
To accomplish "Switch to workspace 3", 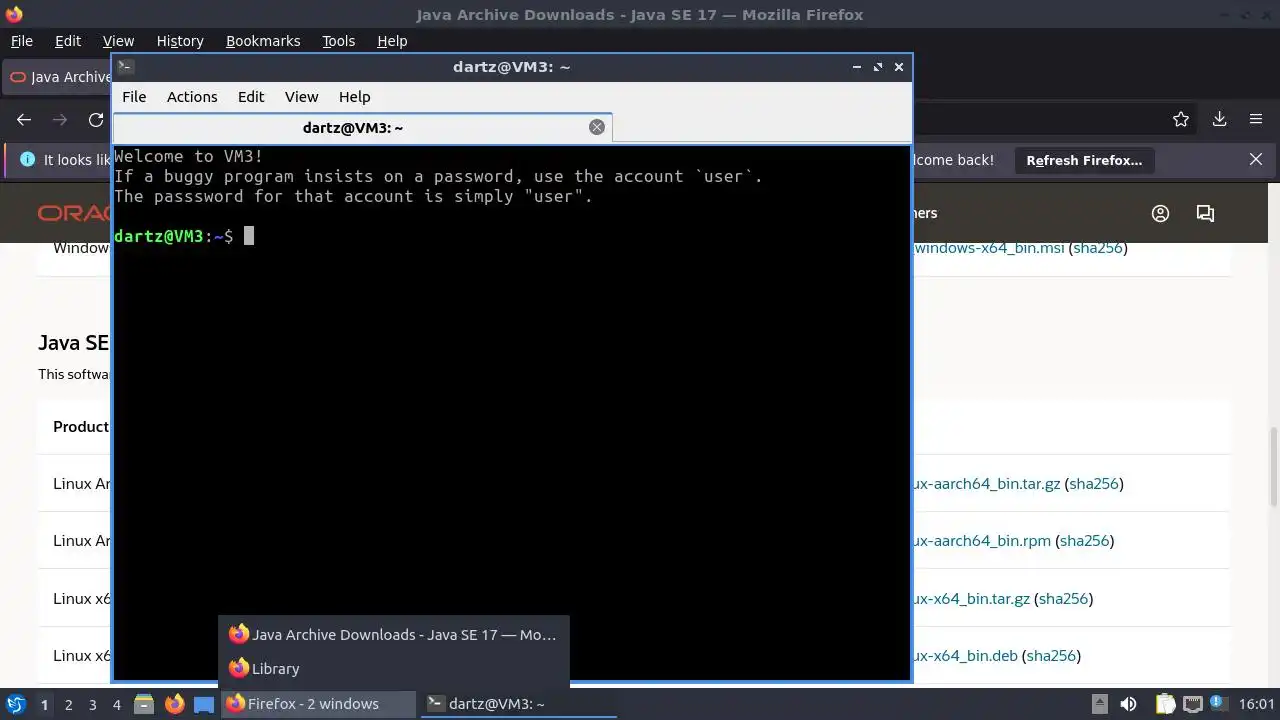I will coord(92,704).
